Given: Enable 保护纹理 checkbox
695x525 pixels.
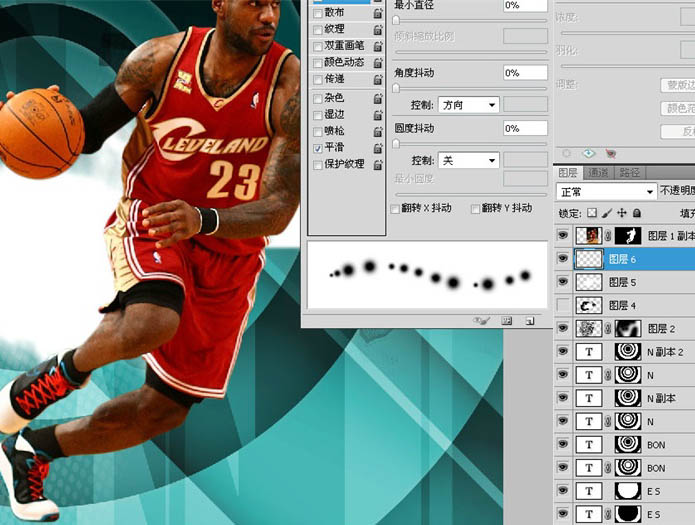Looking at the screenshot, I should click(317, 165).
